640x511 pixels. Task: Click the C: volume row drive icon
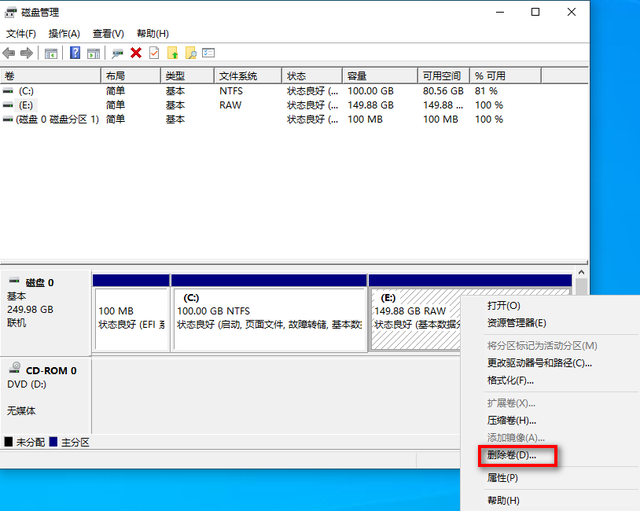[x=8, y=91]
